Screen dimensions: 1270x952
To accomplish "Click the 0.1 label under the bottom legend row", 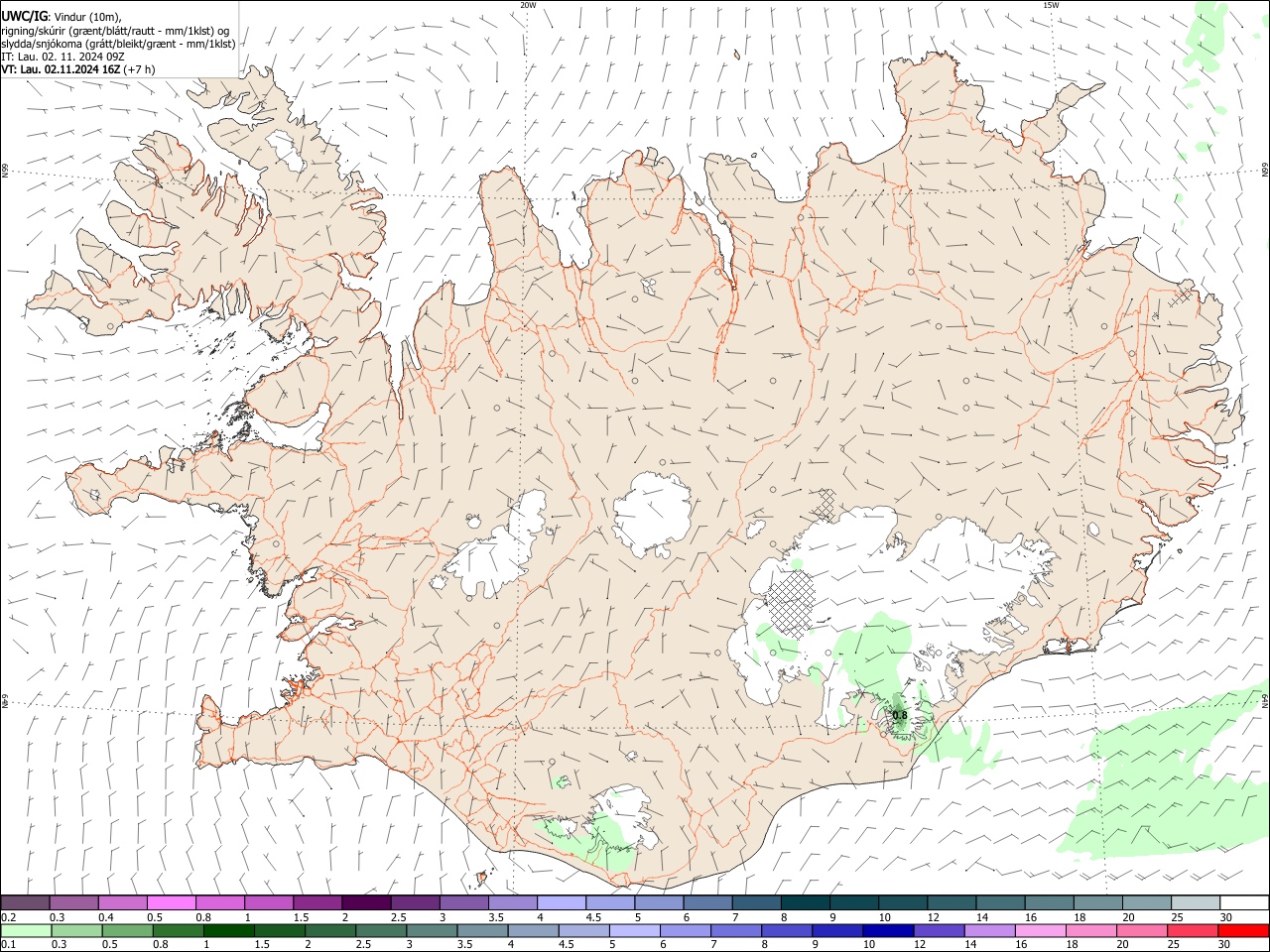I will [x=8, y=945].
